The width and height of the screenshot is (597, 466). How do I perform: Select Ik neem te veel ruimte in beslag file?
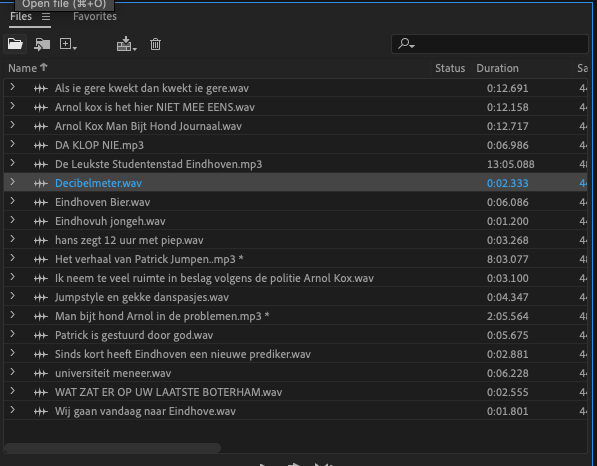coord(214,278)
